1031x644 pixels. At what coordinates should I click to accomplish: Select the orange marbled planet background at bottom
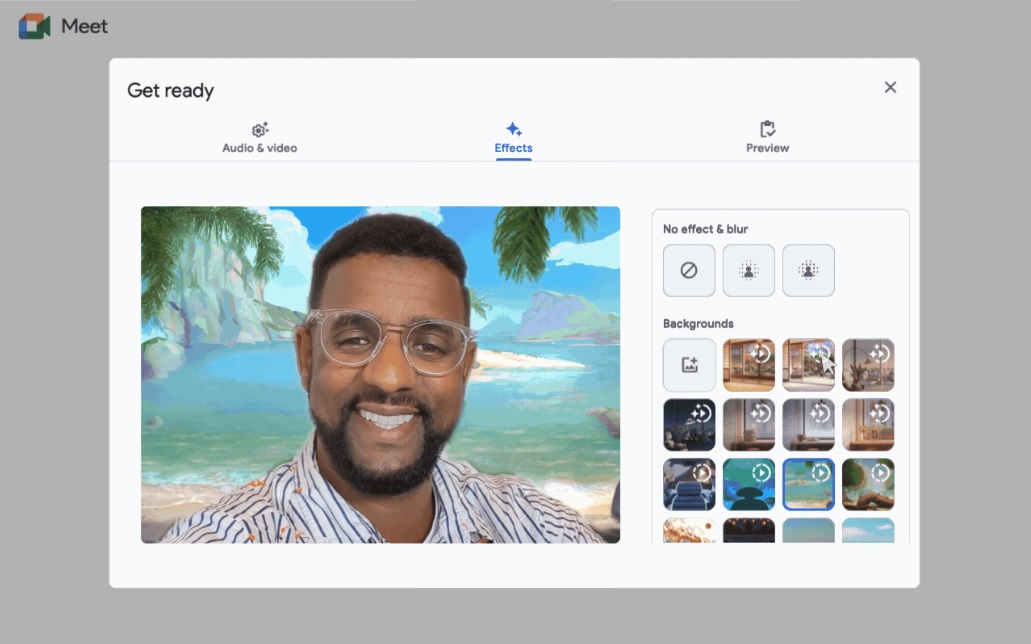coord(689,530)
